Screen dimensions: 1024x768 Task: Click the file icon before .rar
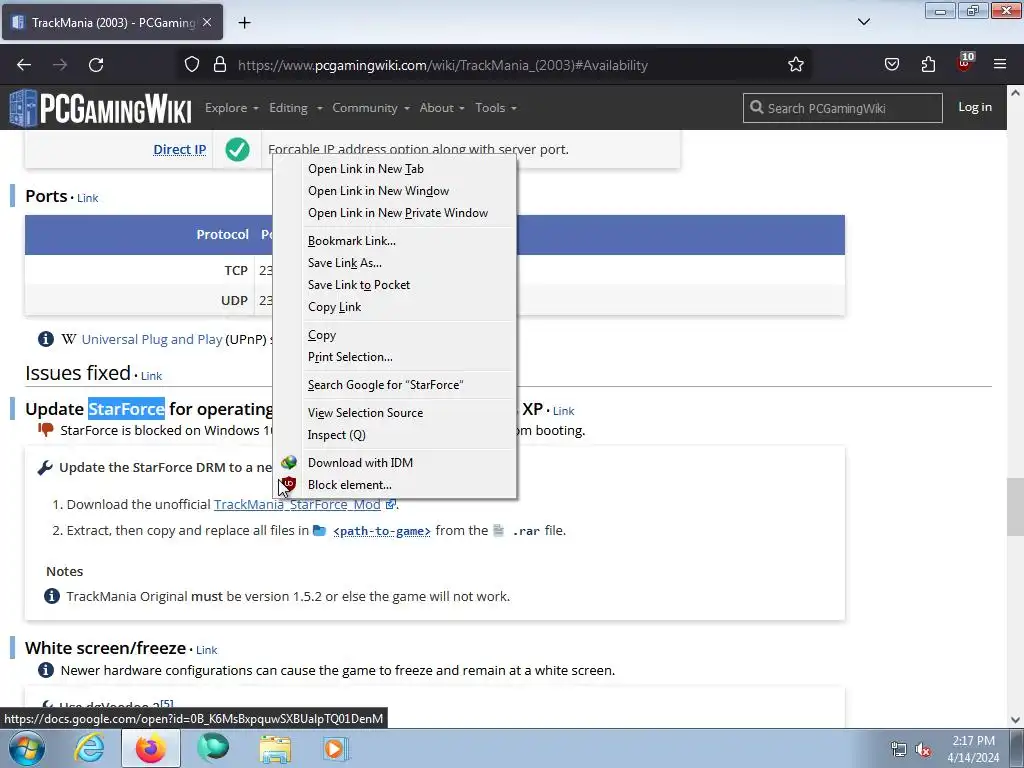click(498, 530)
